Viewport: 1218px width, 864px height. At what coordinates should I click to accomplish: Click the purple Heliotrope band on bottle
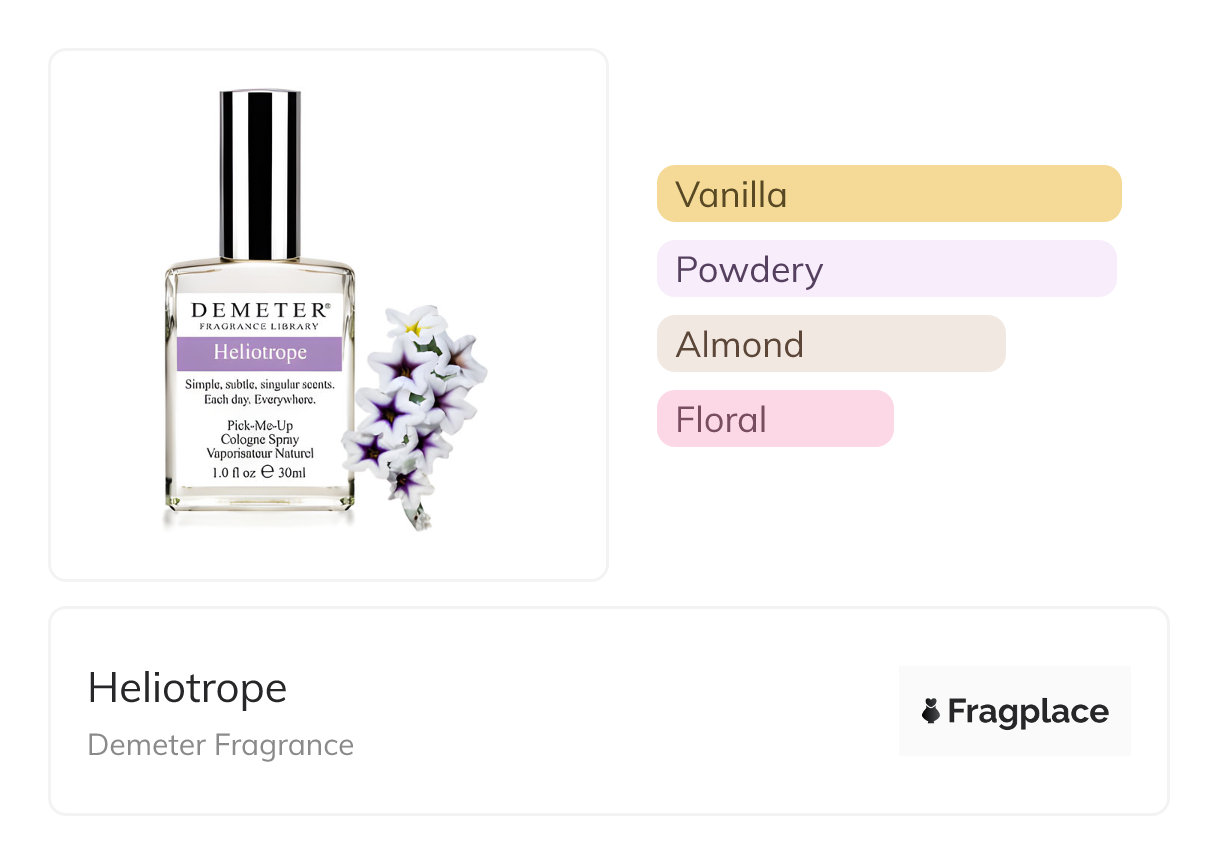coord(260,353)
